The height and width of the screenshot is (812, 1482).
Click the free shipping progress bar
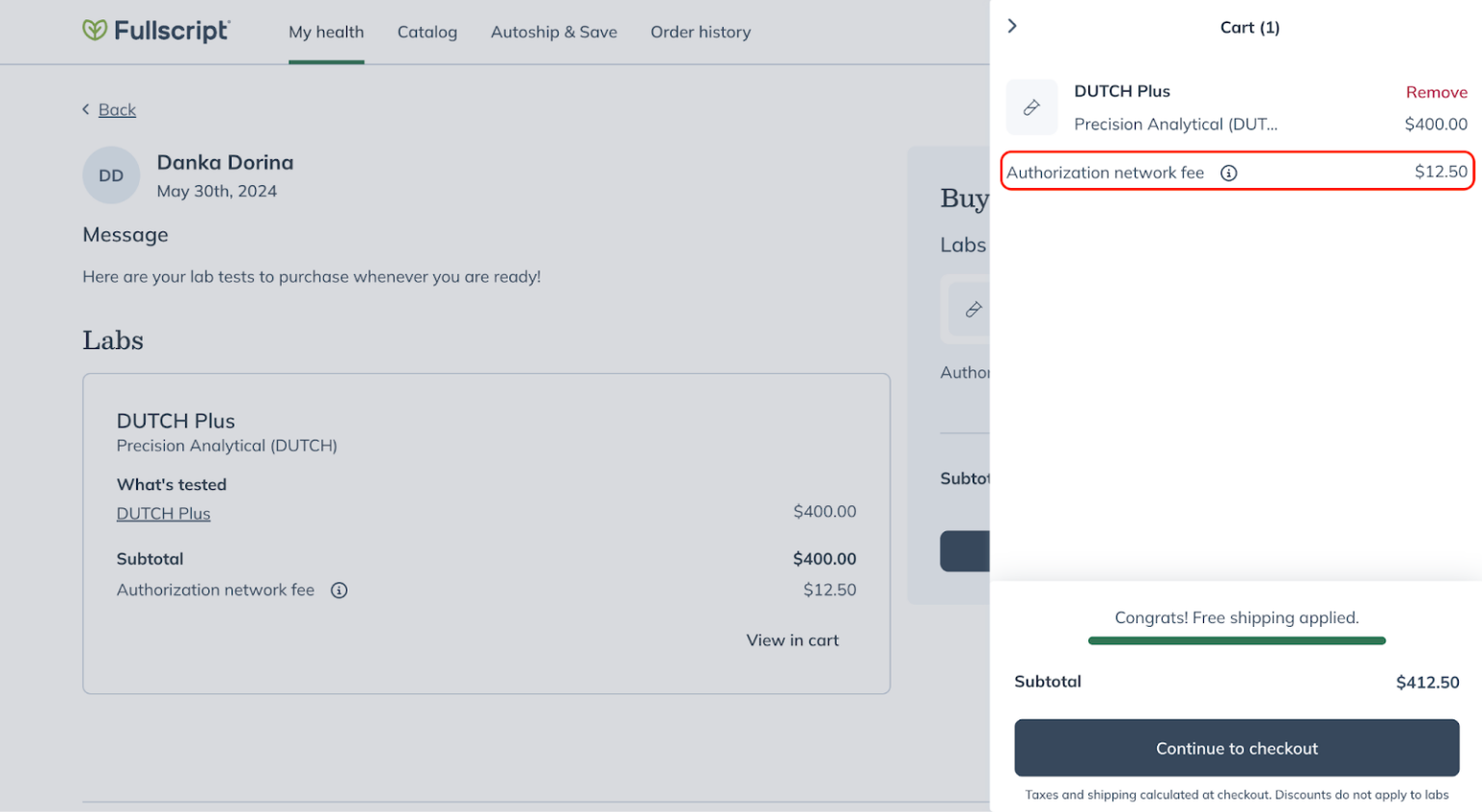[1236, 640]
